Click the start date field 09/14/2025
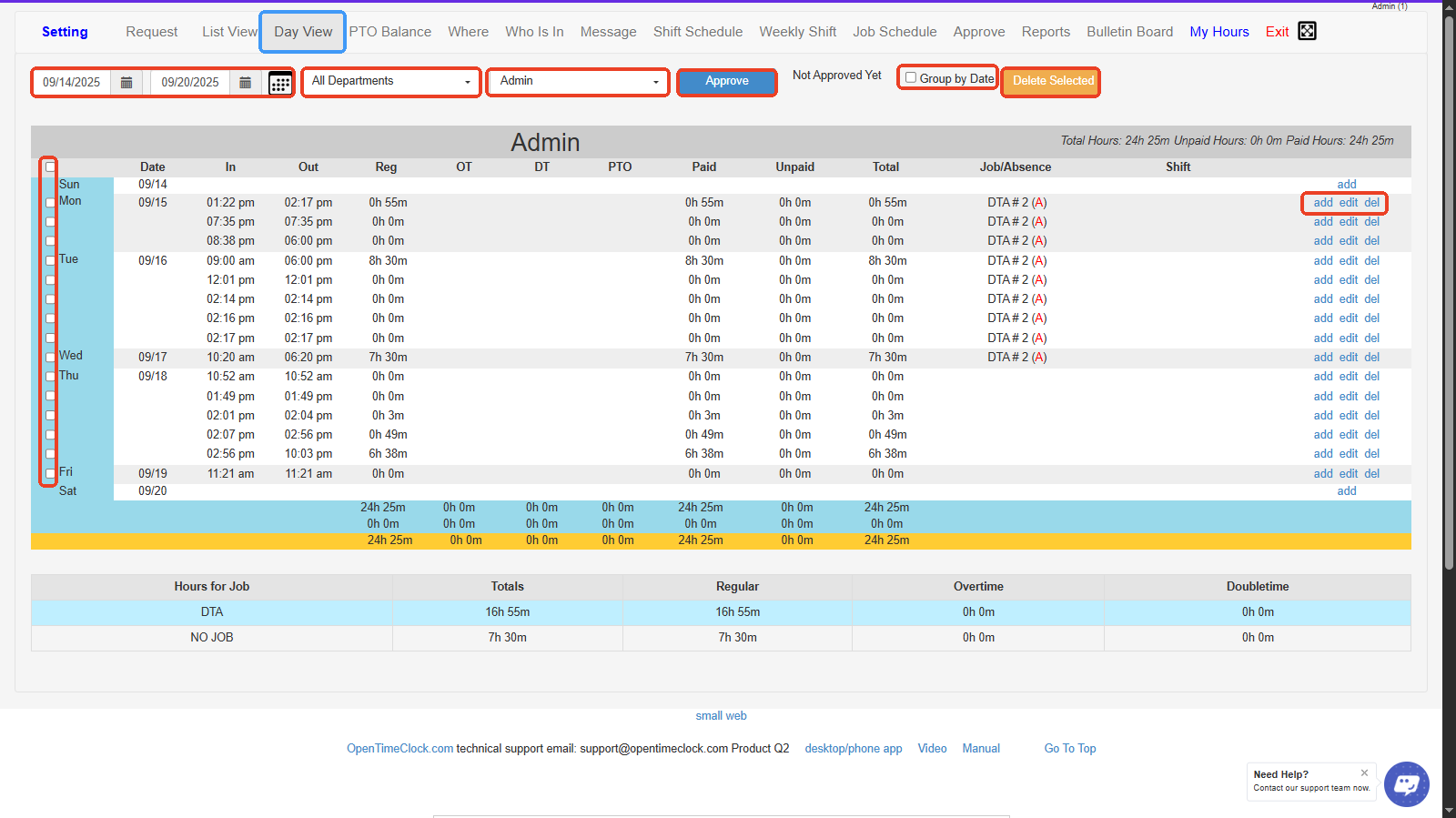This screenshot has height=818, width=1456. [72, 83]
